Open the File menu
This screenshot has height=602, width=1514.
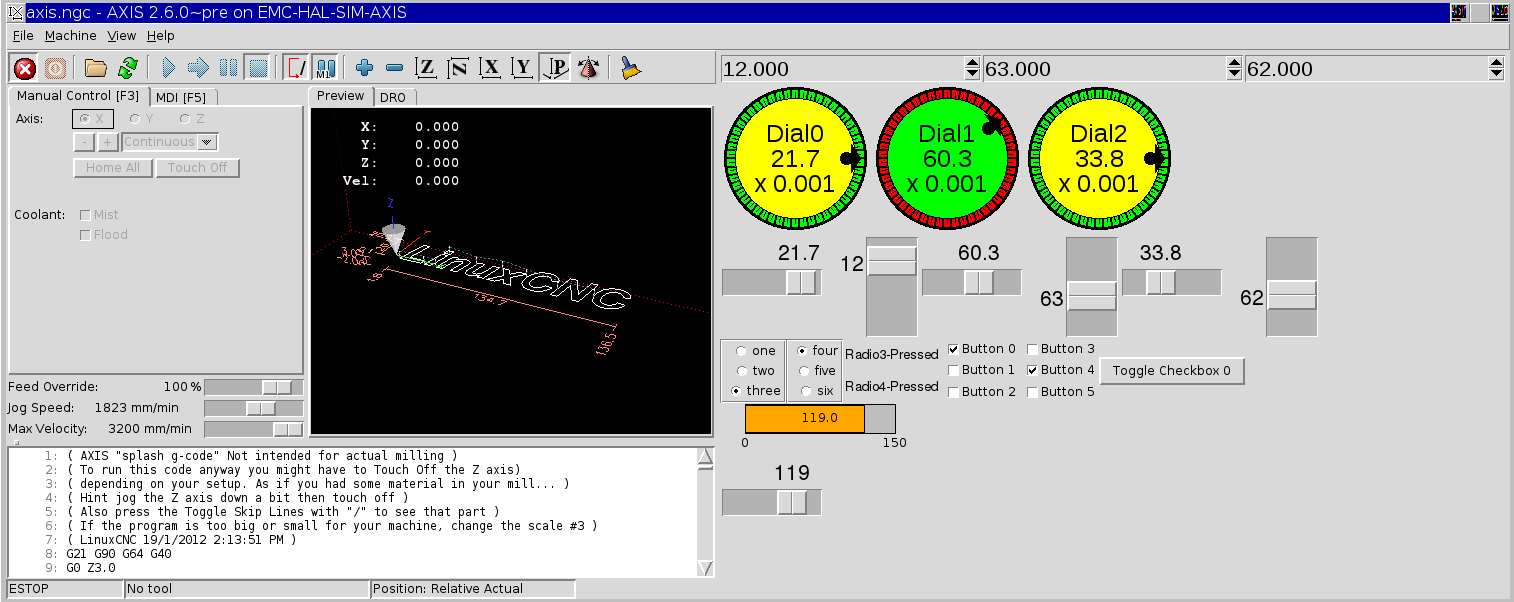coord(23,36)
